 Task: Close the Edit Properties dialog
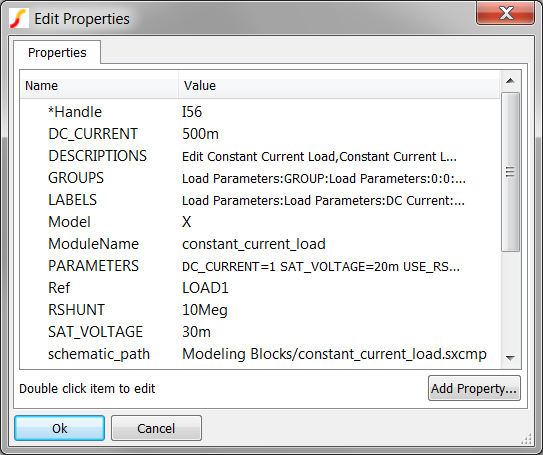point(505,13)
